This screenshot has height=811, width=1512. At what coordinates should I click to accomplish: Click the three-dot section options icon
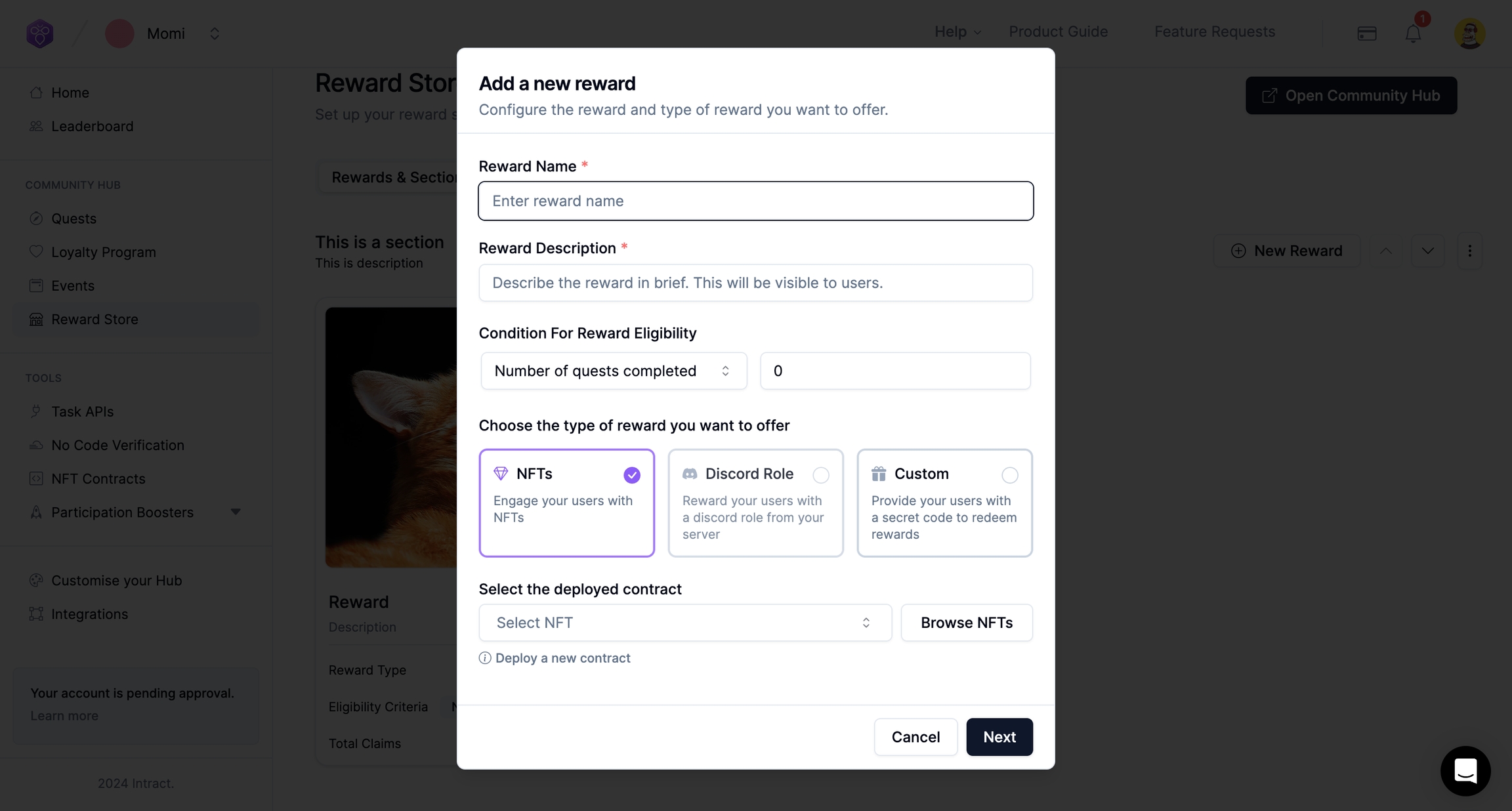(1469, 251)
